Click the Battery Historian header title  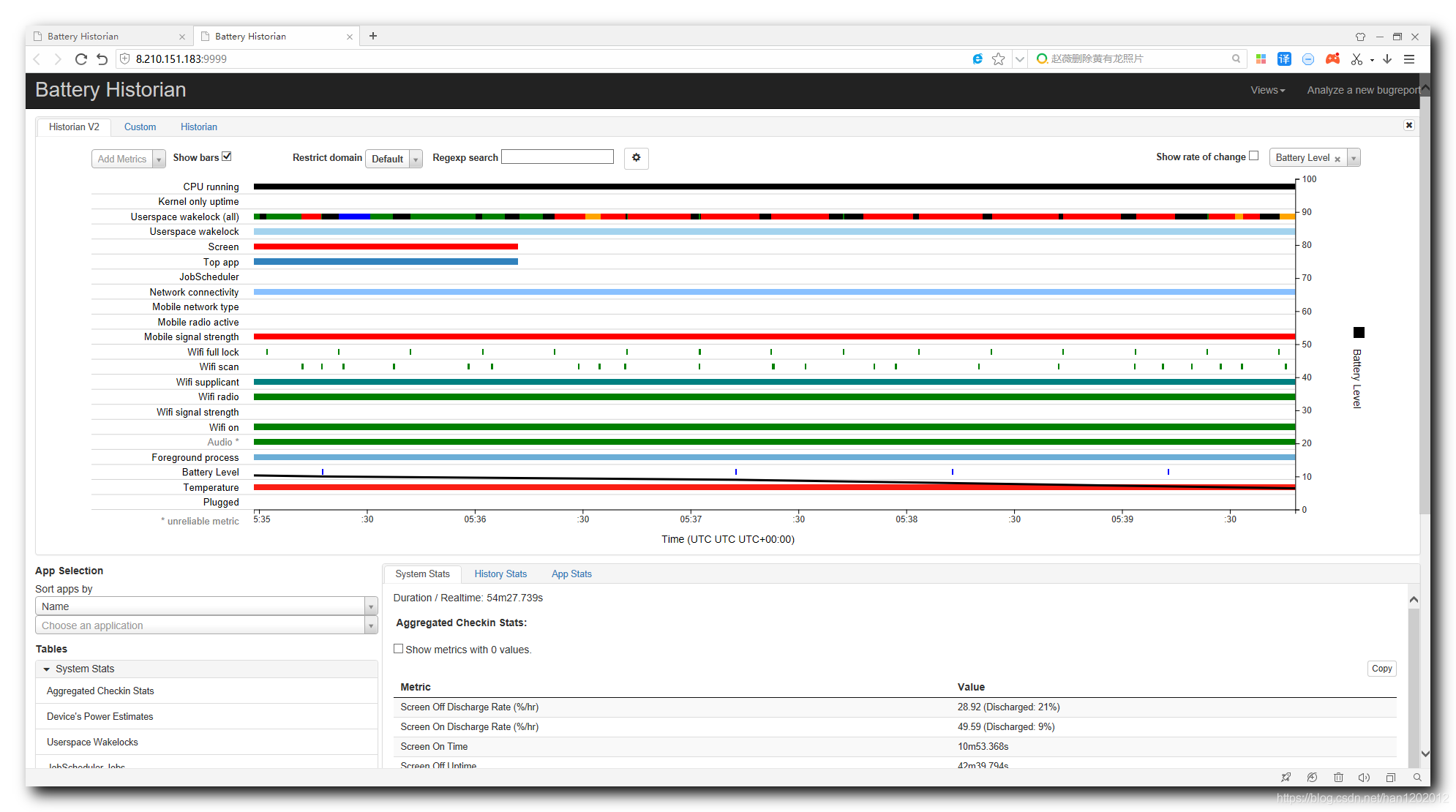coord(110,89)
